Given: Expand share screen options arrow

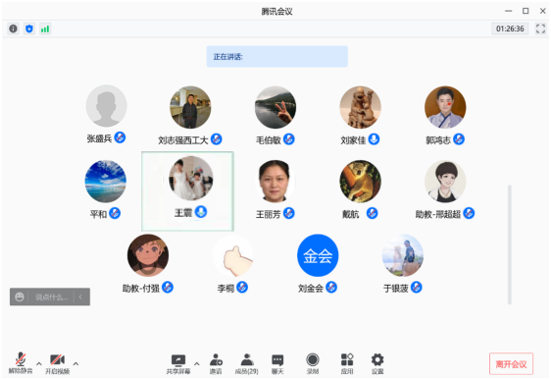Looking at the screenshot, I should [197, 363].
